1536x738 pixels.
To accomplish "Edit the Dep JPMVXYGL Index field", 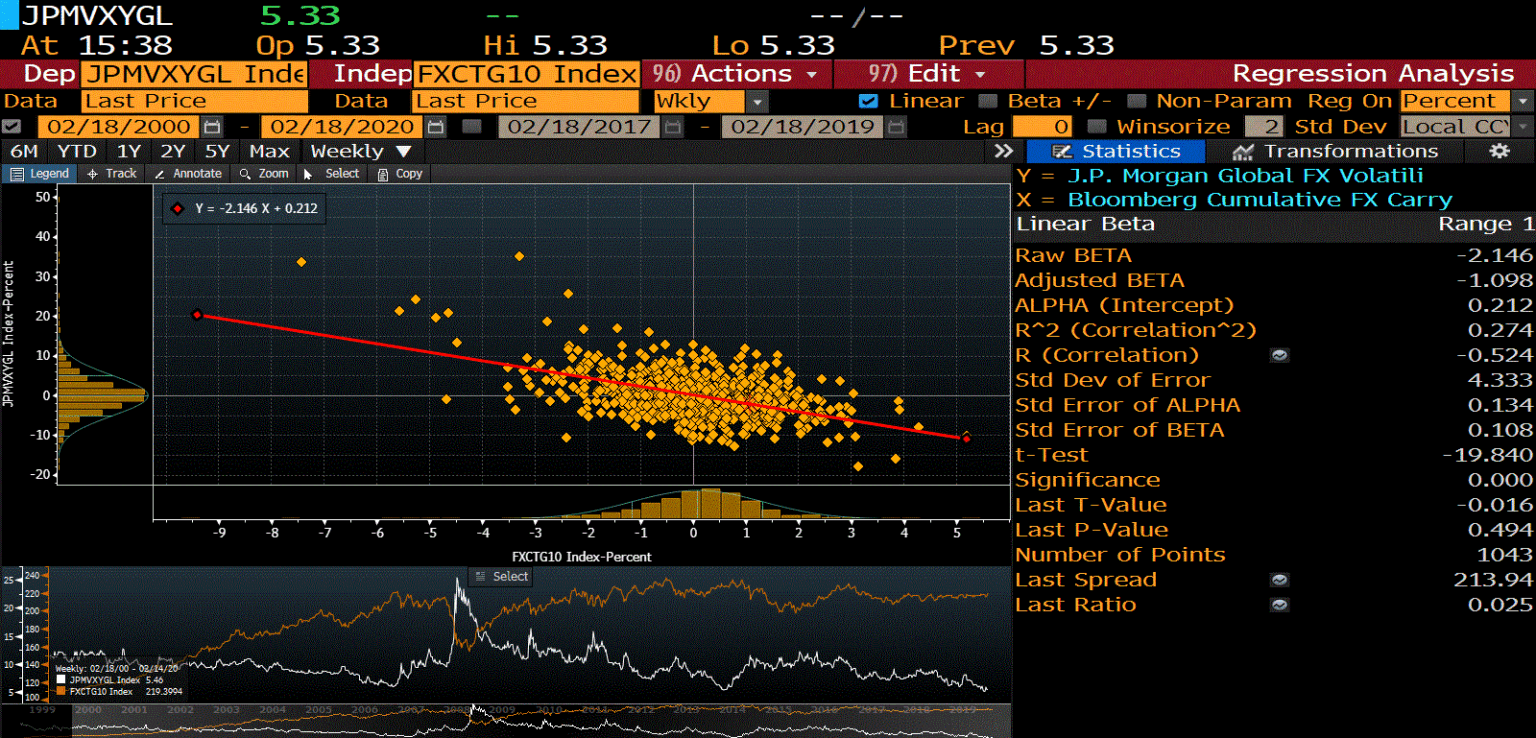I will pos(194,74).
